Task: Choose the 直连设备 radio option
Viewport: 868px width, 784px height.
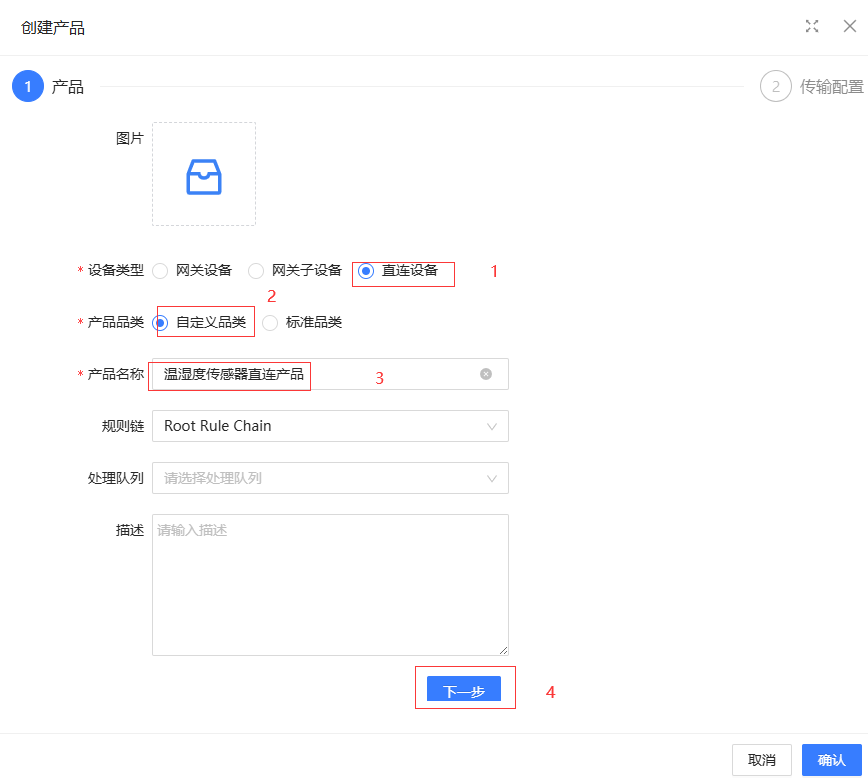Action: coord(366,271)
